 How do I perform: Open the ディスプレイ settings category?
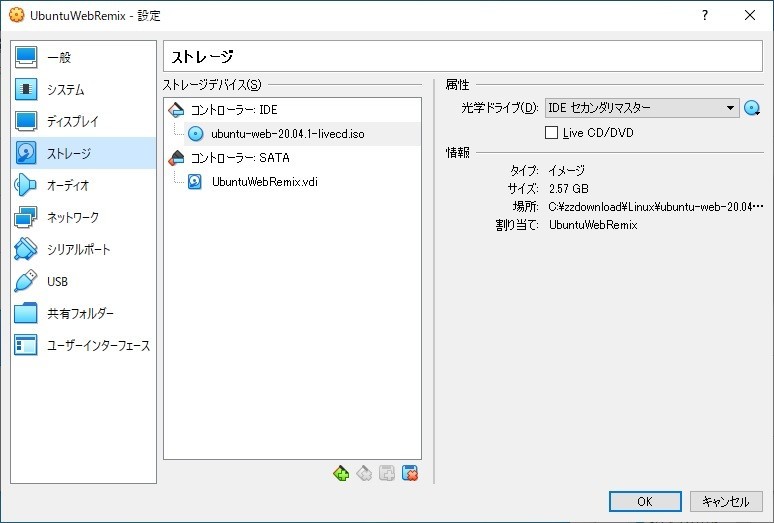pos(83,121)
